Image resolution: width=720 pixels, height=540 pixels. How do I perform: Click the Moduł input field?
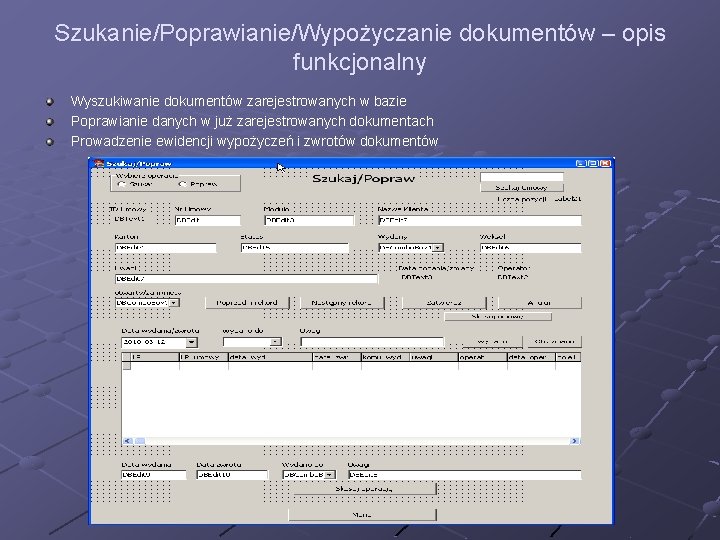pos(309,220)
